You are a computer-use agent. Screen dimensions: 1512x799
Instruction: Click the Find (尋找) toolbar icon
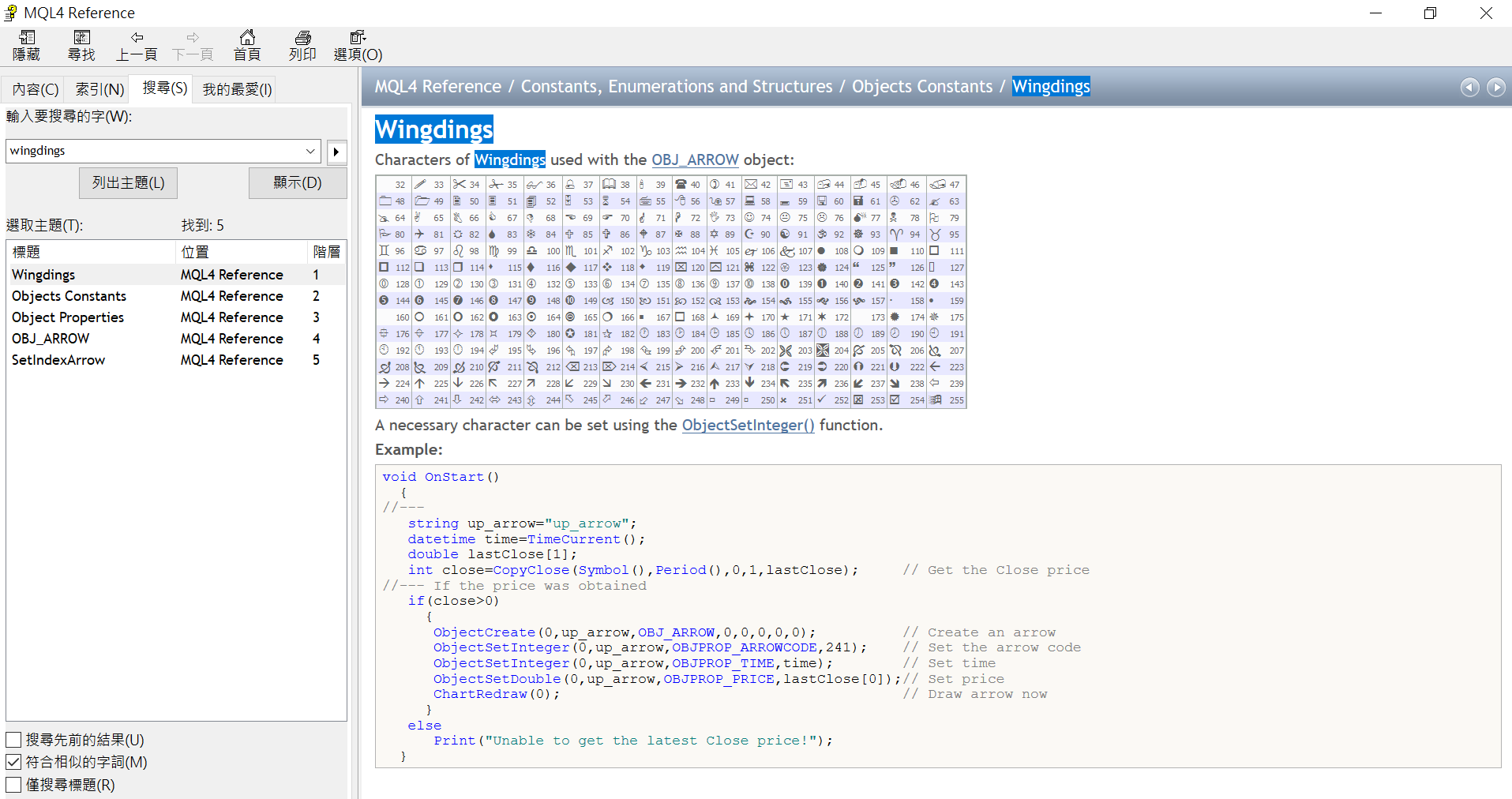click(81, 46)
